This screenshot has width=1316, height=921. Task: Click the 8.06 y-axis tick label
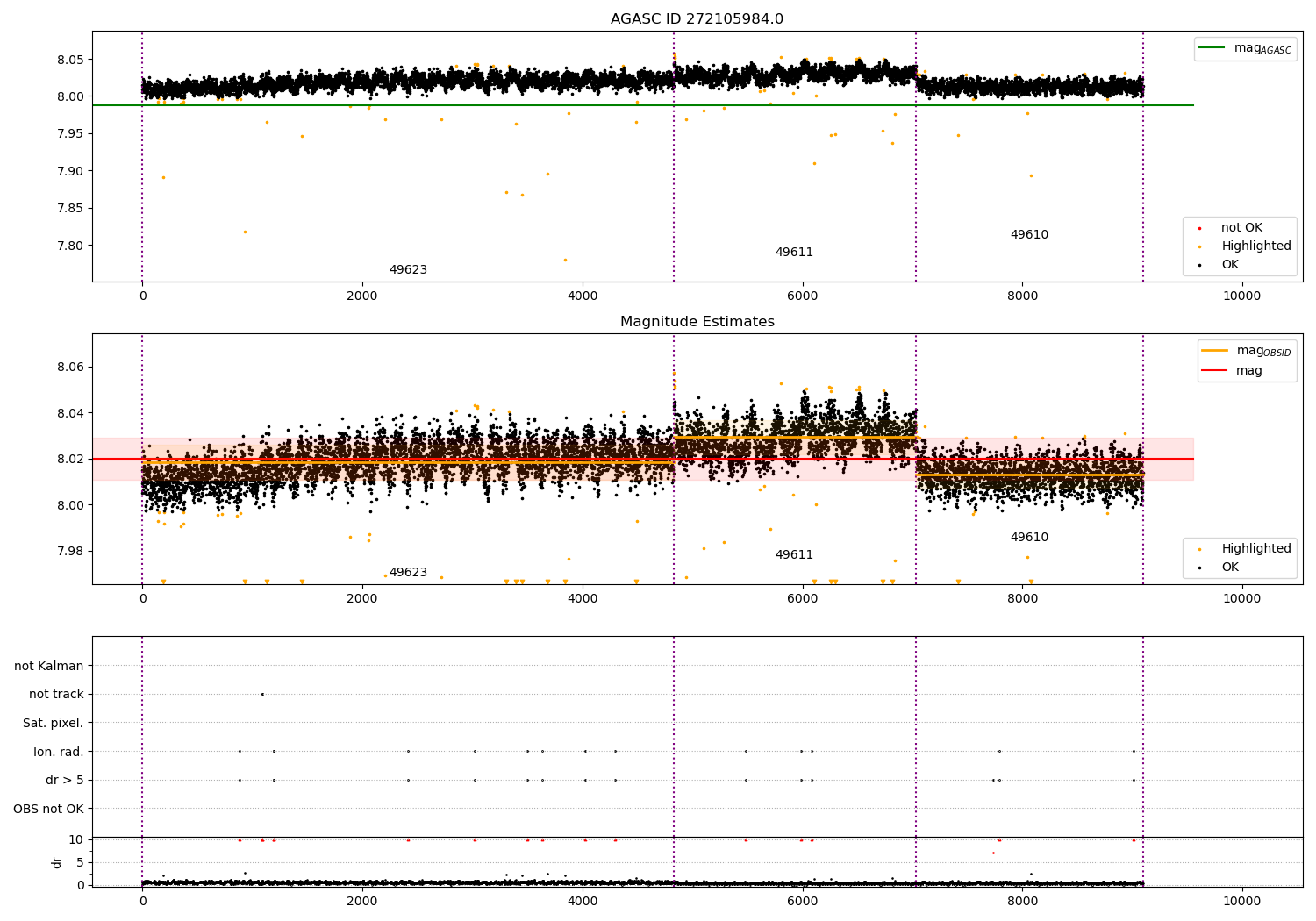tap(71, 367)
